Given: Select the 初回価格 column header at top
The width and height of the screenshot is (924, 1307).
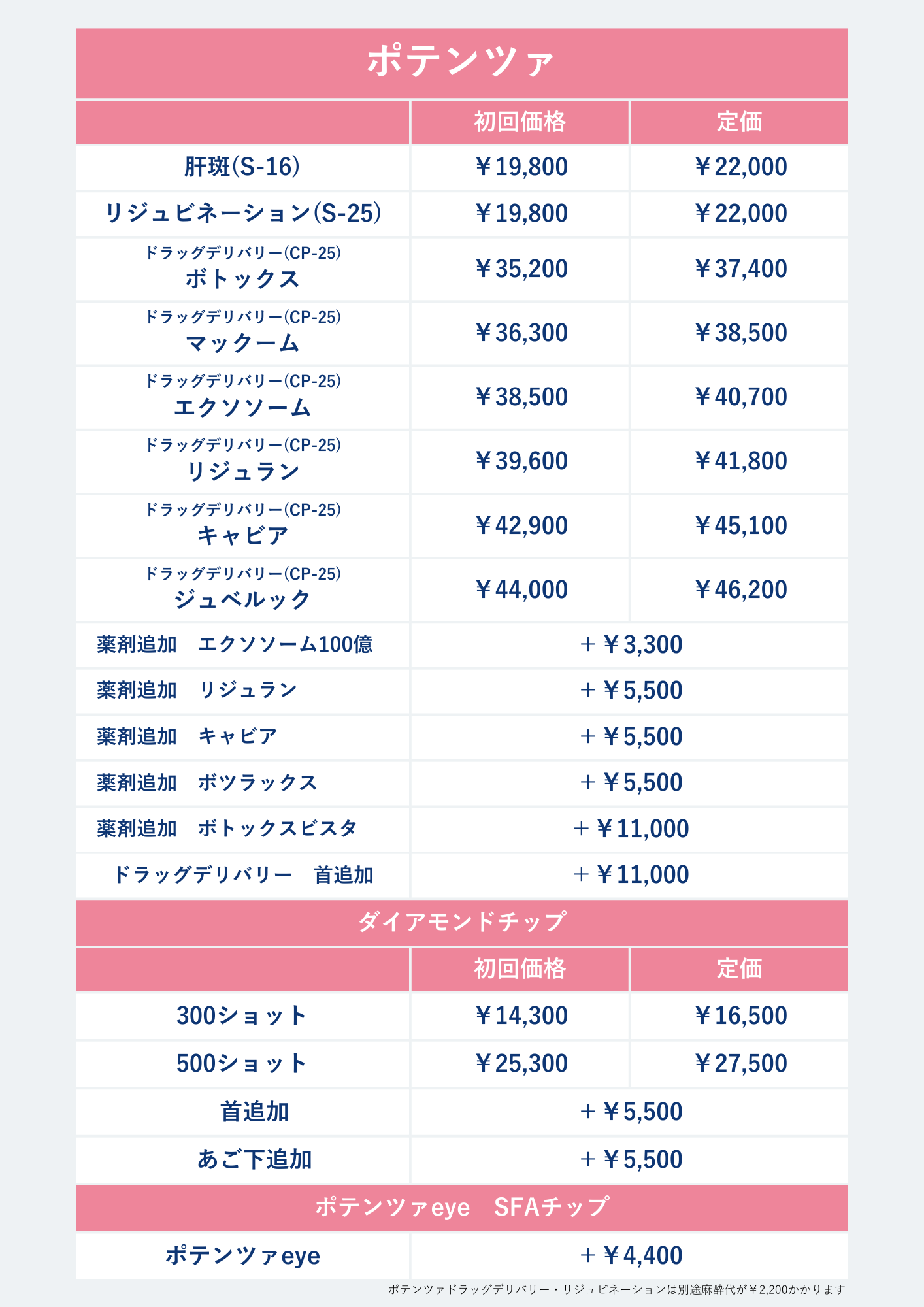Looking at the screenshot, I should pos(520,122).
